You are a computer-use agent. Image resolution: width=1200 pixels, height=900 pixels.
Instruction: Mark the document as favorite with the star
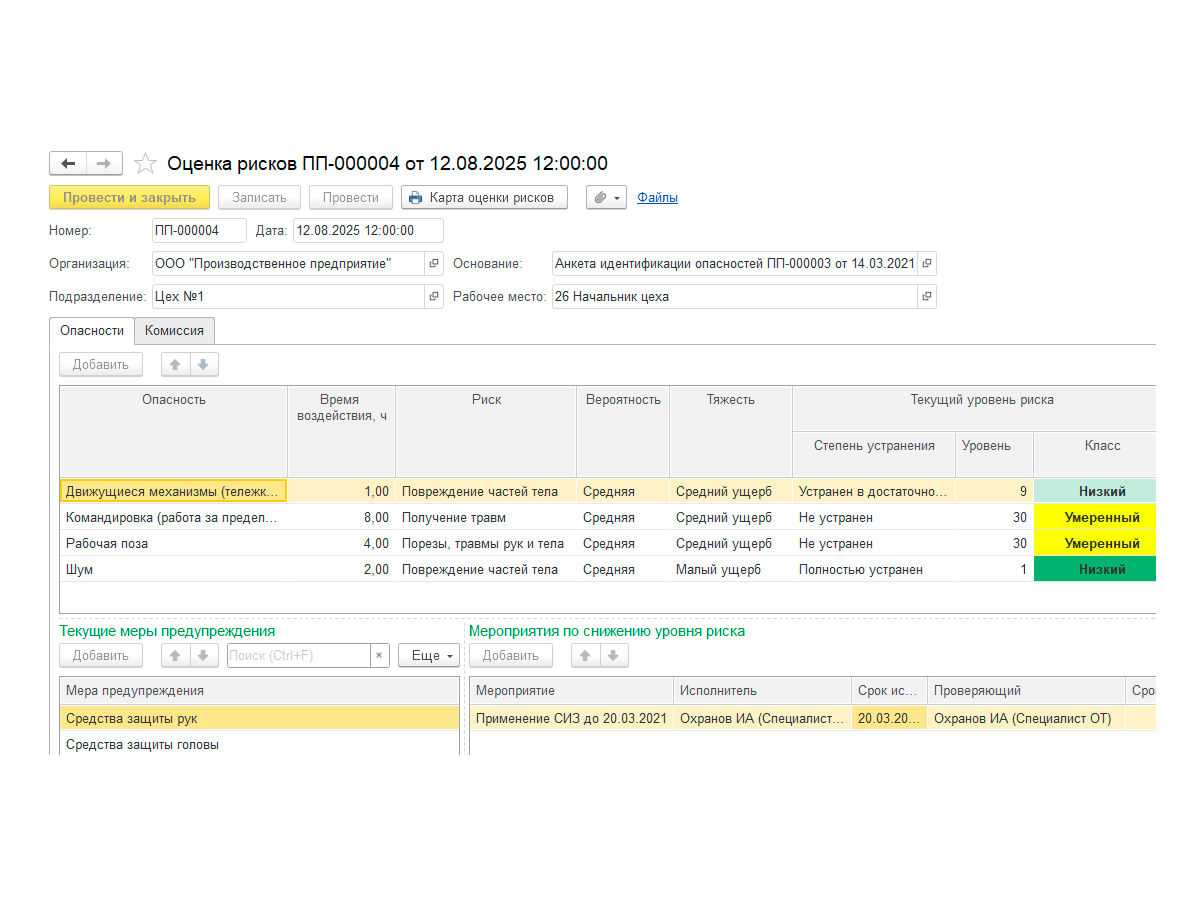pyautogui.click(x=145, y=163)
